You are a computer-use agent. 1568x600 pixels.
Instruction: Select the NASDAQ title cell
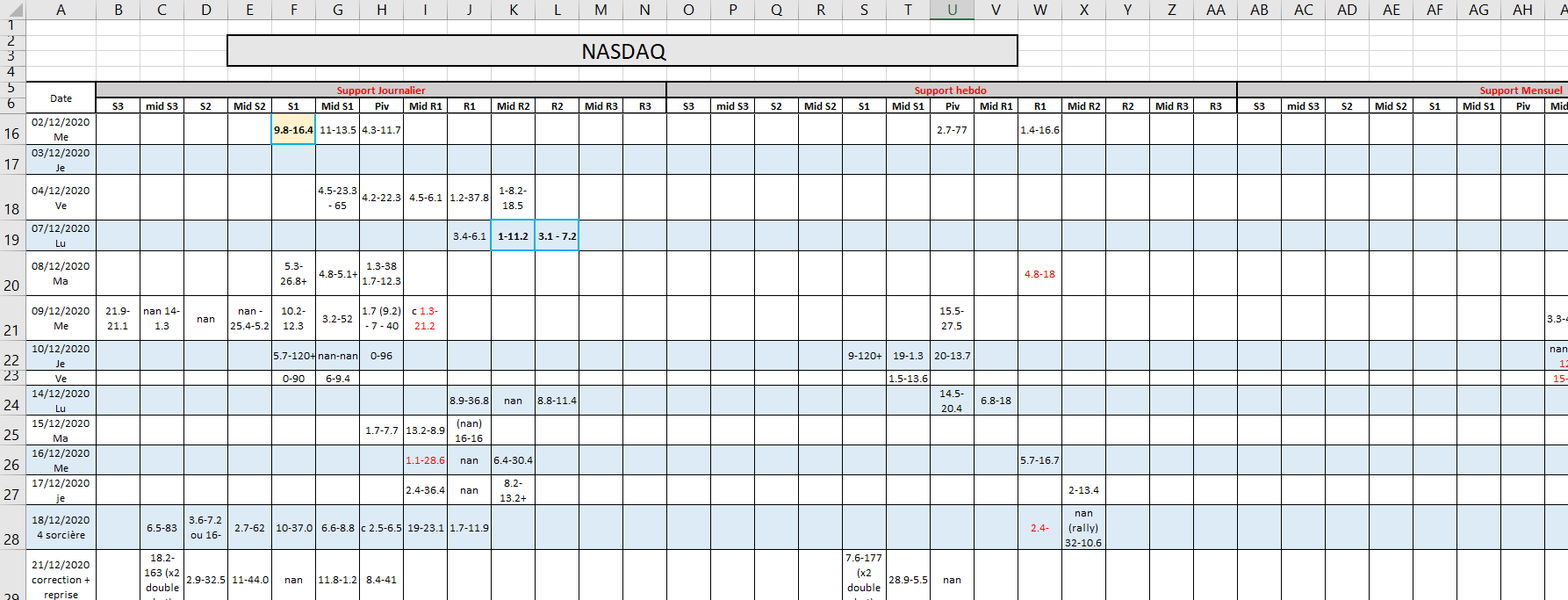point(622,51)
